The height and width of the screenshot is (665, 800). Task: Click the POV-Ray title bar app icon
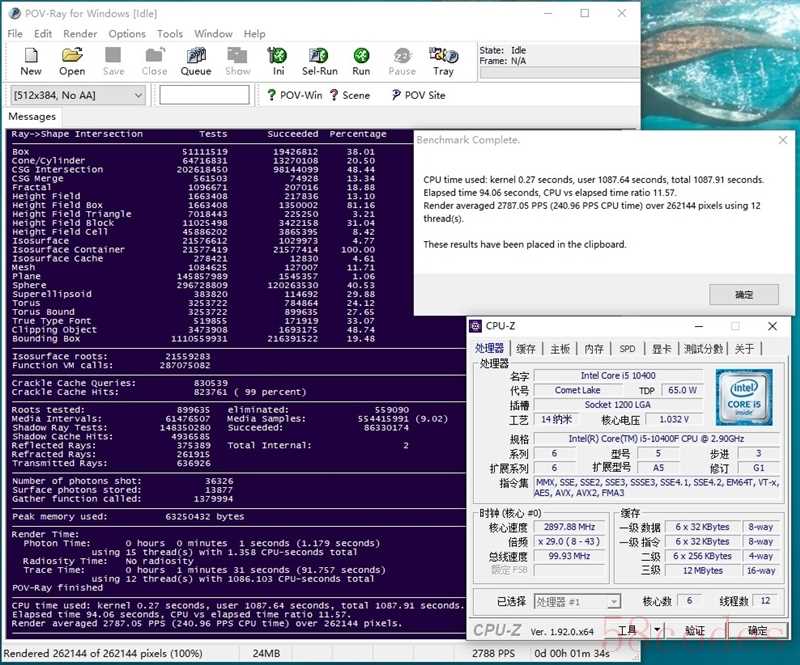[x=15, y=13]
